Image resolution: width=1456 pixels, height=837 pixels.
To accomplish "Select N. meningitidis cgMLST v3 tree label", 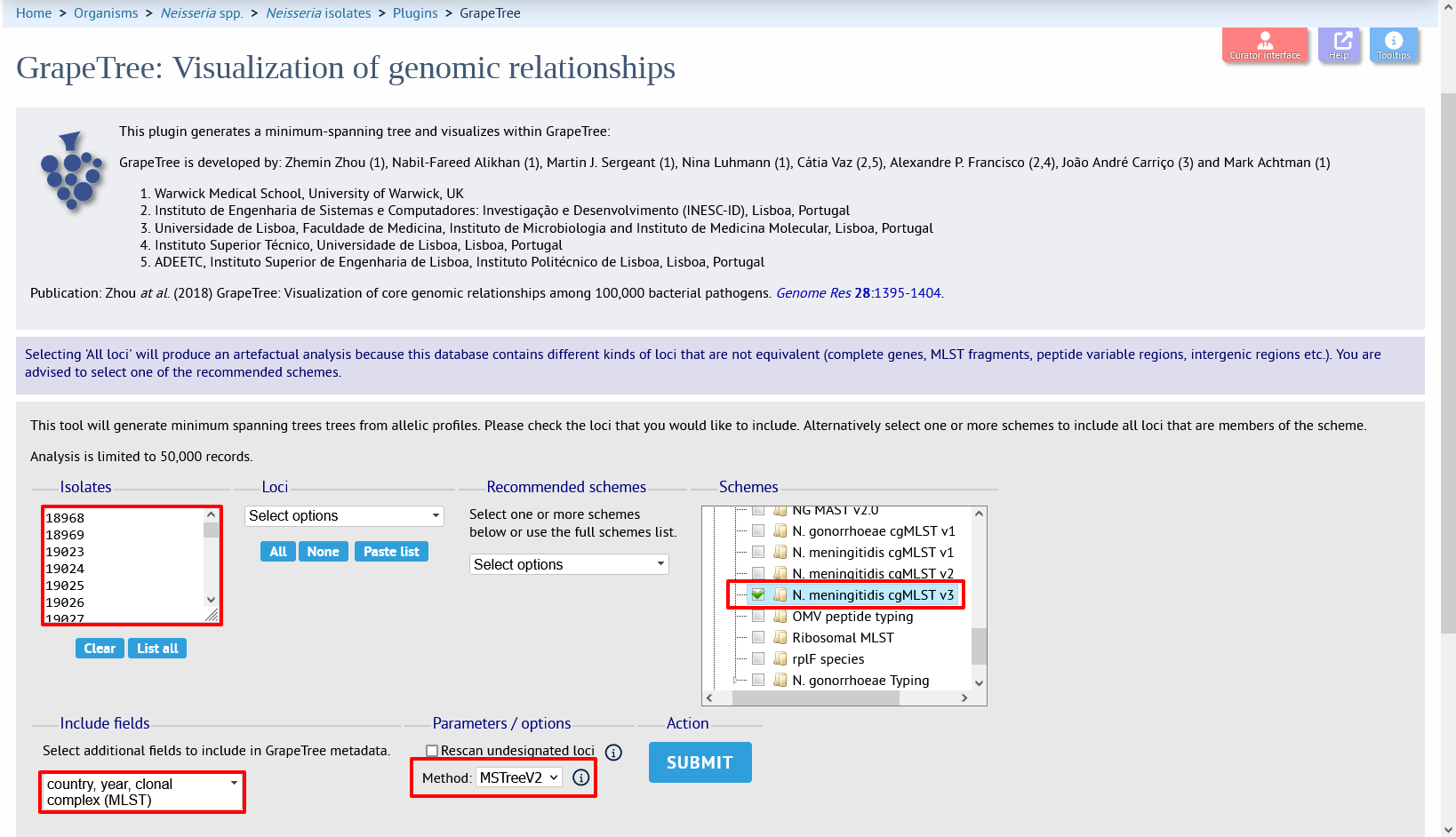I will (x=873, y=595).
